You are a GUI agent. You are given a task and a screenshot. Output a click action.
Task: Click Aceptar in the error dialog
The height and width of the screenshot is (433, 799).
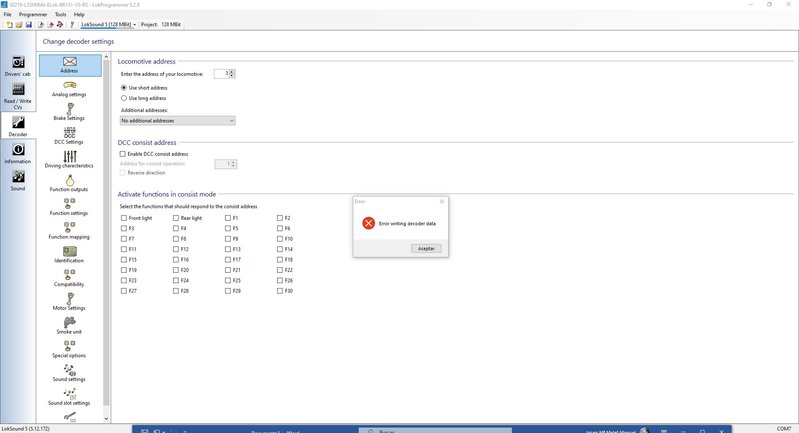(426, 249)
